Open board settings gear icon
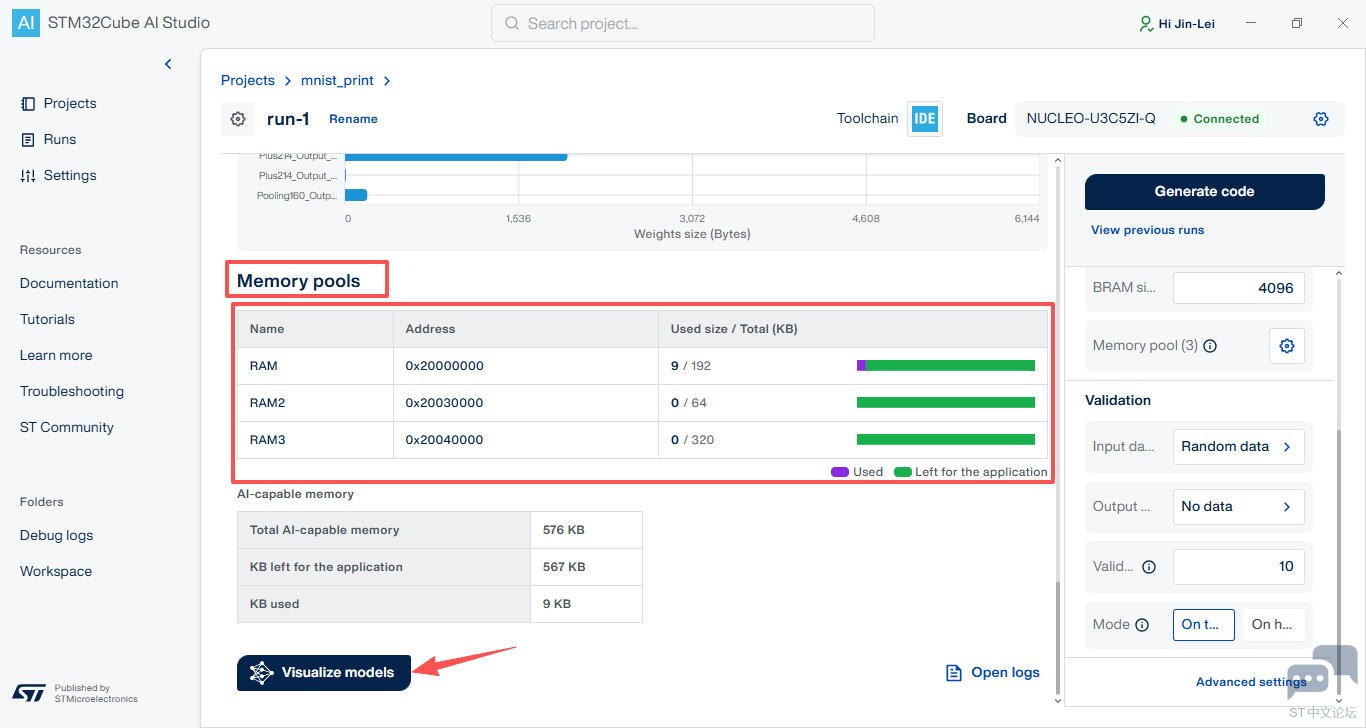Viewport: 1366px width, 728px height. point(1321,119)
